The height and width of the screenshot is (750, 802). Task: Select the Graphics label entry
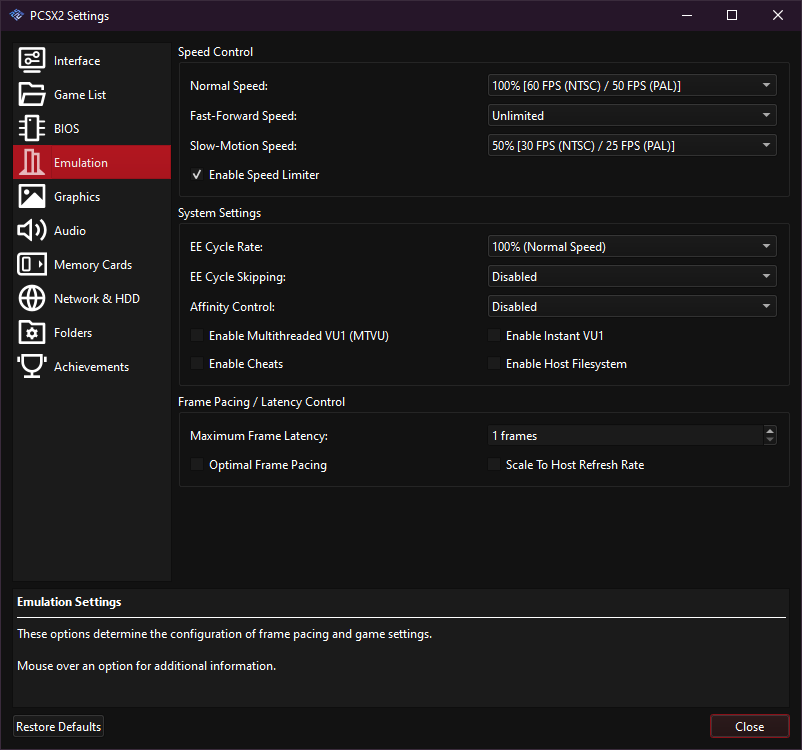(77, 197)
